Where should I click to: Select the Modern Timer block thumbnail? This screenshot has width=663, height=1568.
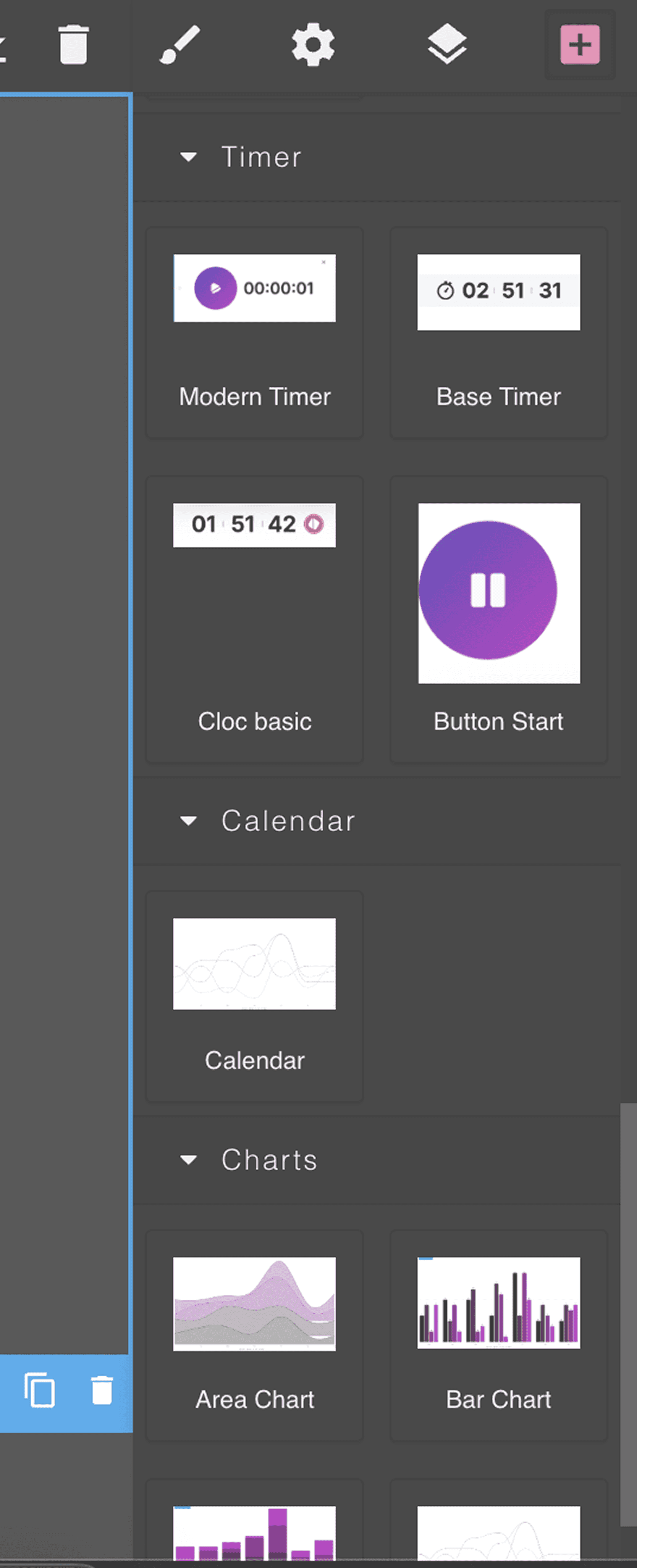click(254, 288)
